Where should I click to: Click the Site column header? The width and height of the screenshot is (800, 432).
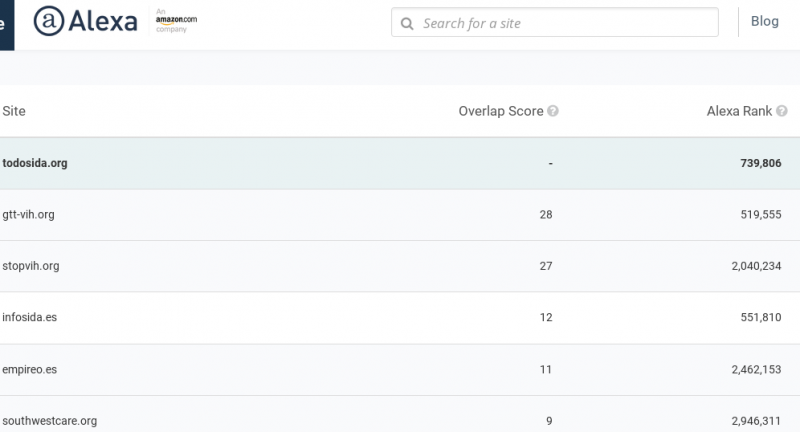(x=14, y=111)
